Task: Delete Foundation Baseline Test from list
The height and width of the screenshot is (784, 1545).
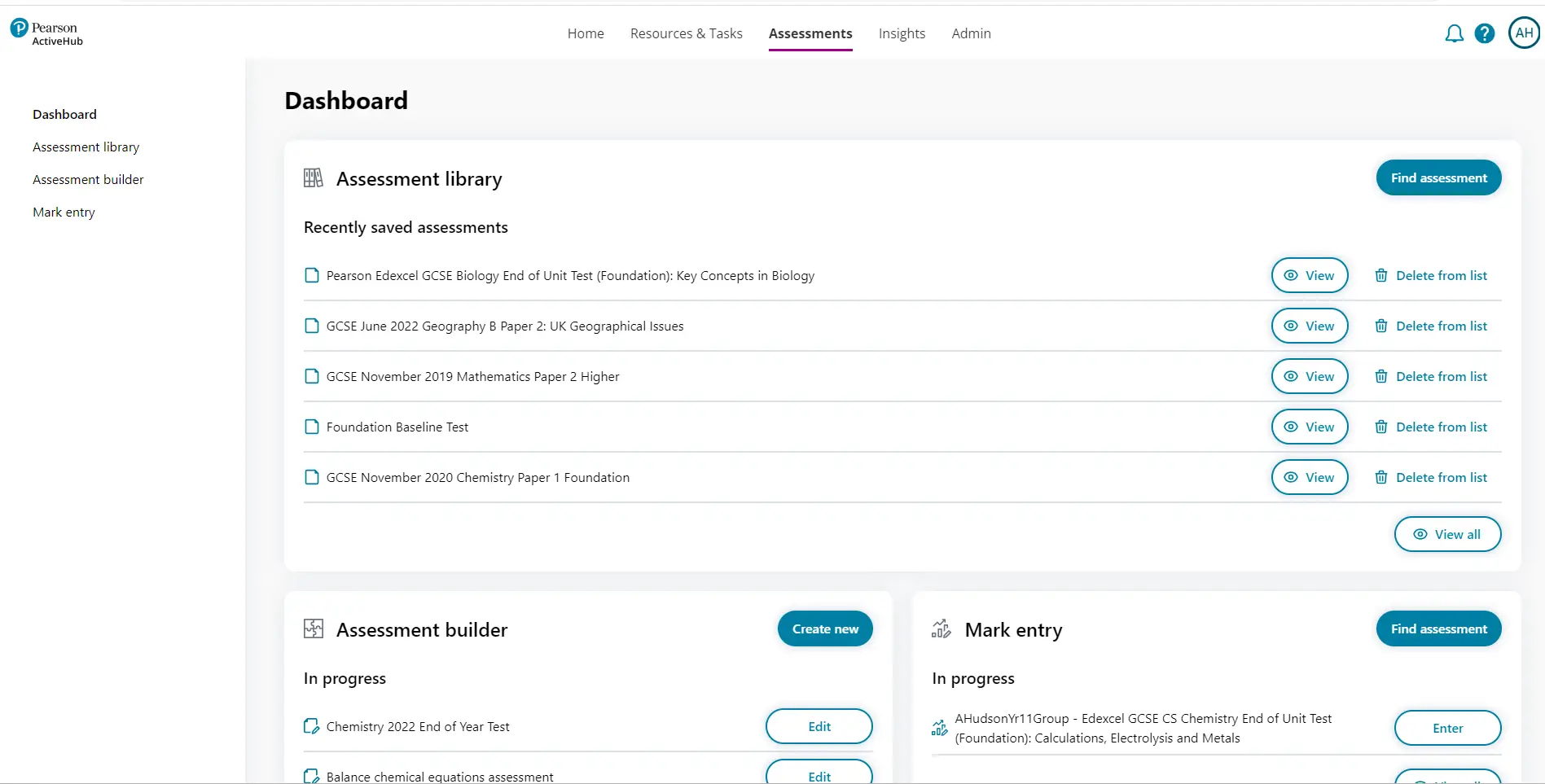Action: [1431, 427]
